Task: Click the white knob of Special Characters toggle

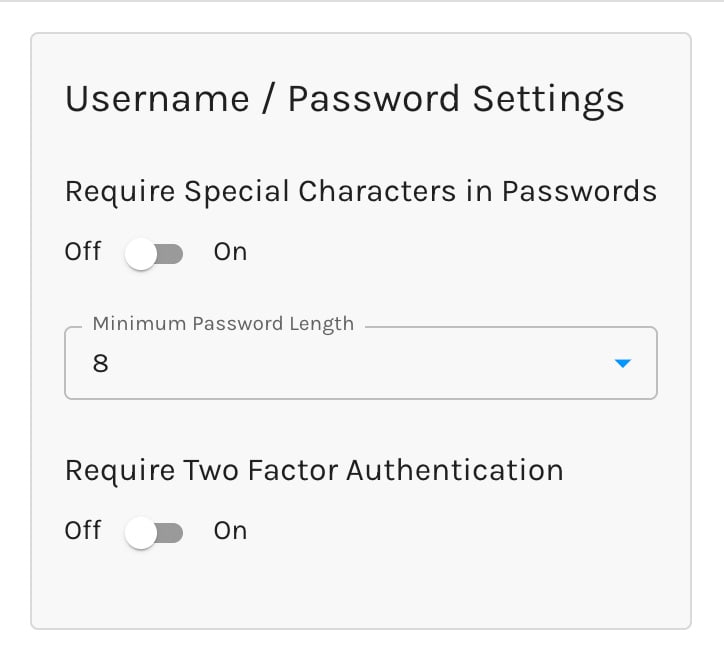Action: [141, 254]
